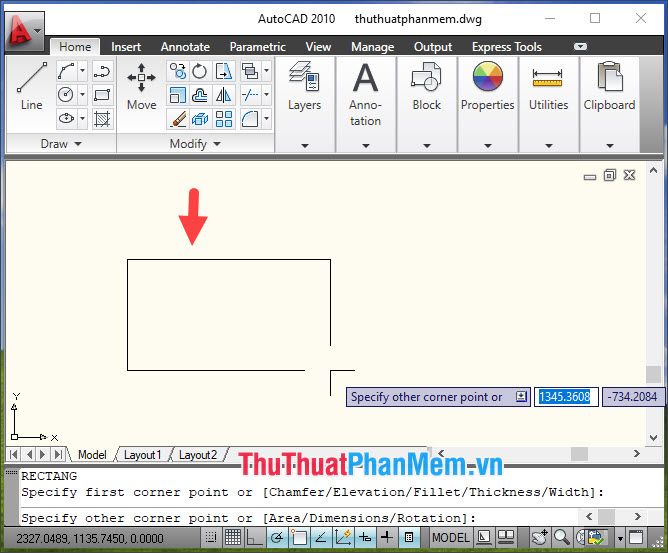Click the Quick View Drawings icon
Viewport: 668px width, 553px height.
[x=506, y=537]
